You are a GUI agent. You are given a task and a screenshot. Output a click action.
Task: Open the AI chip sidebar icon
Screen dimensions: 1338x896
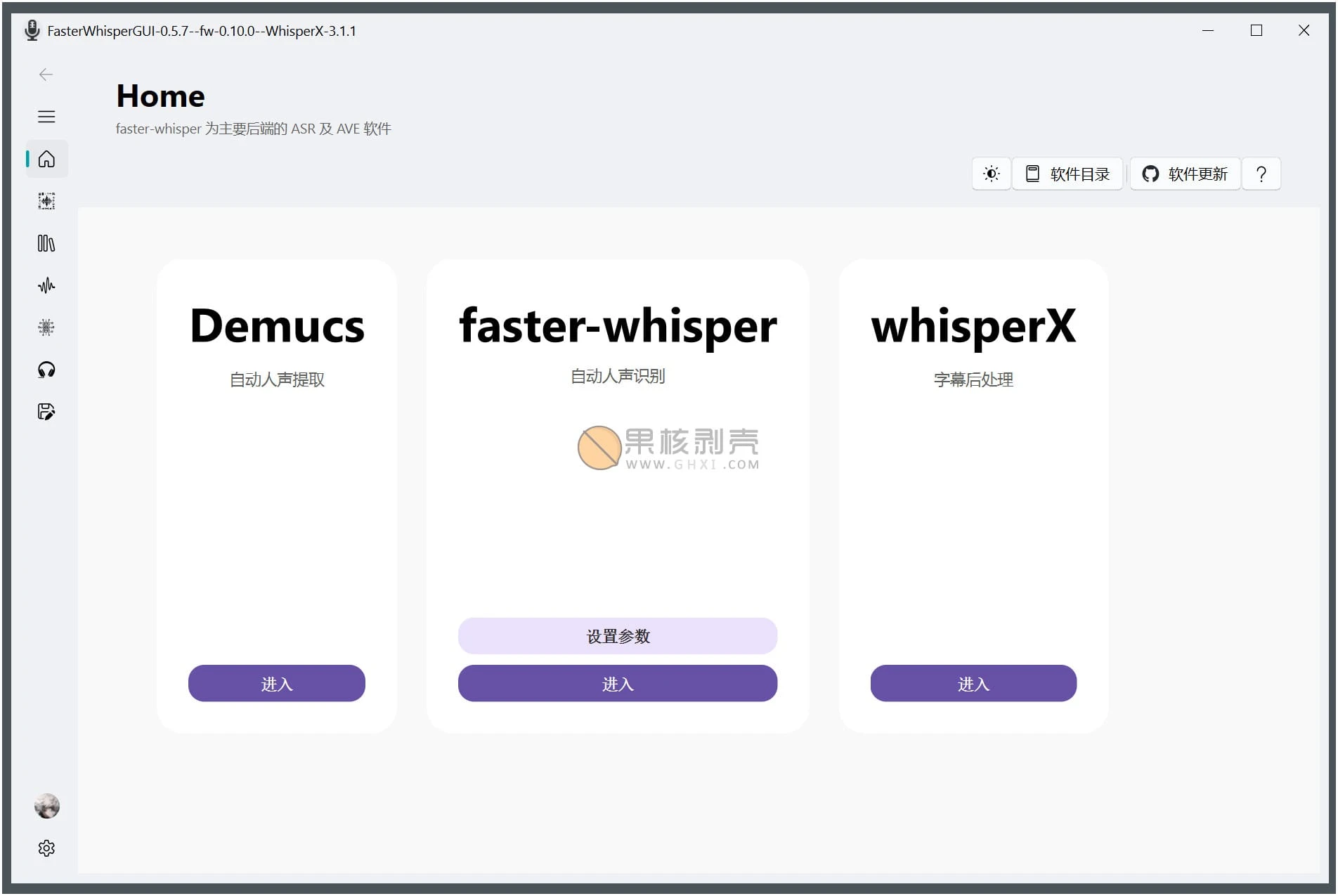tap(46, 327)
